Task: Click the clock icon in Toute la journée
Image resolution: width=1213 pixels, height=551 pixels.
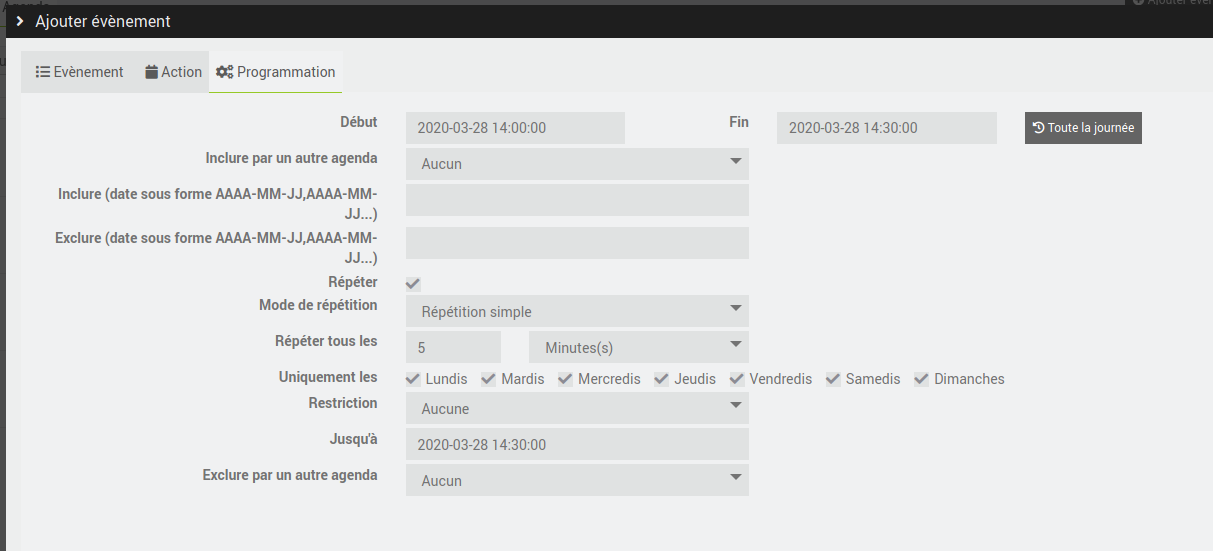Action: point(1039,128)
